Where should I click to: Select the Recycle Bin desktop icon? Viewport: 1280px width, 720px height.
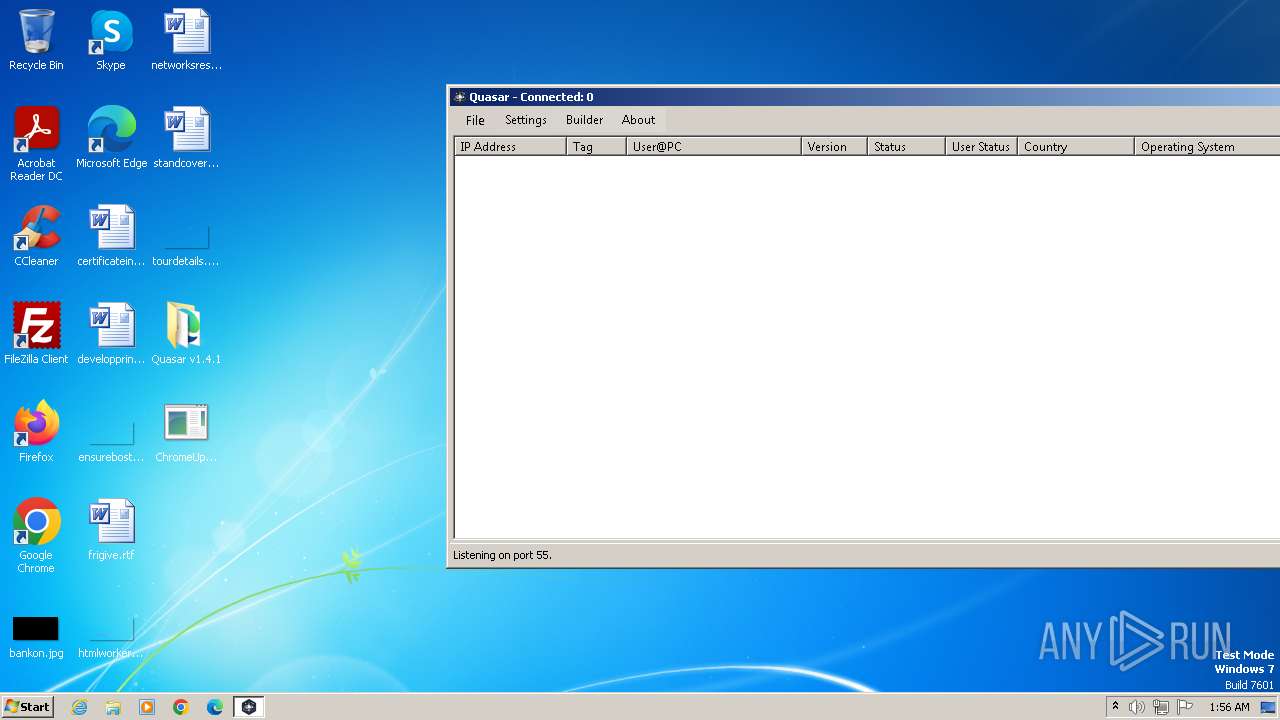coord(36,40)
